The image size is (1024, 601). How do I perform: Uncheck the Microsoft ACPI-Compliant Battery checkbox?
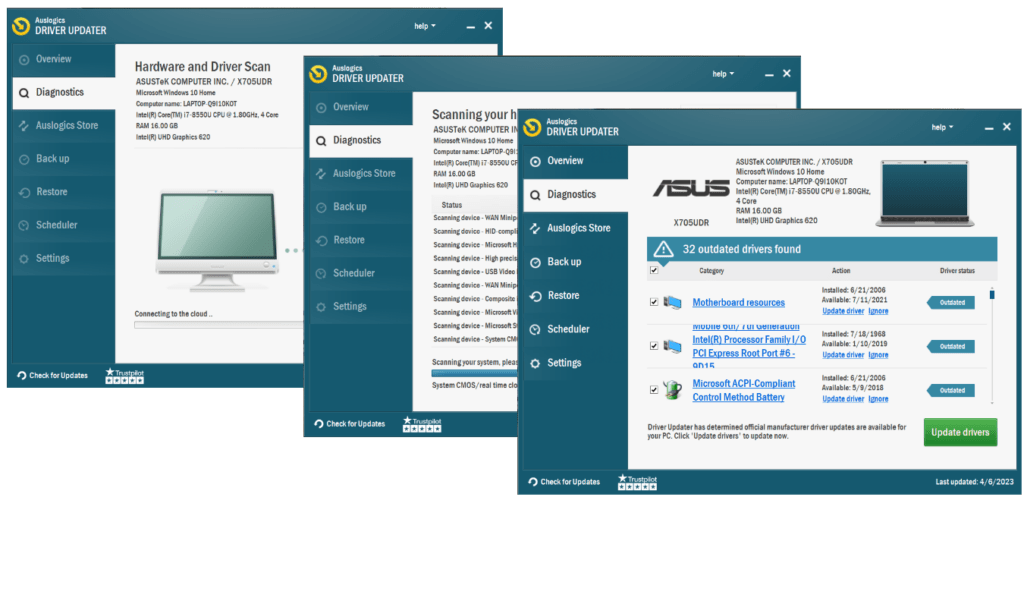tap(654, 390)
